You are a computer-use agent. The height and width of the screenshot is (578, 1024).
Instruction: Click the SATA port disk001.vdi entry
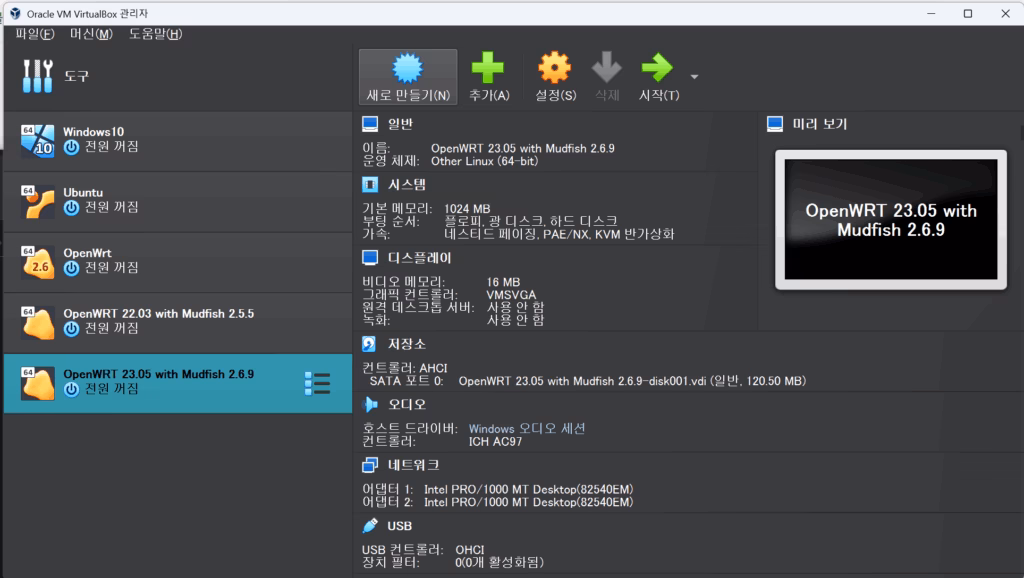[632, 381]
